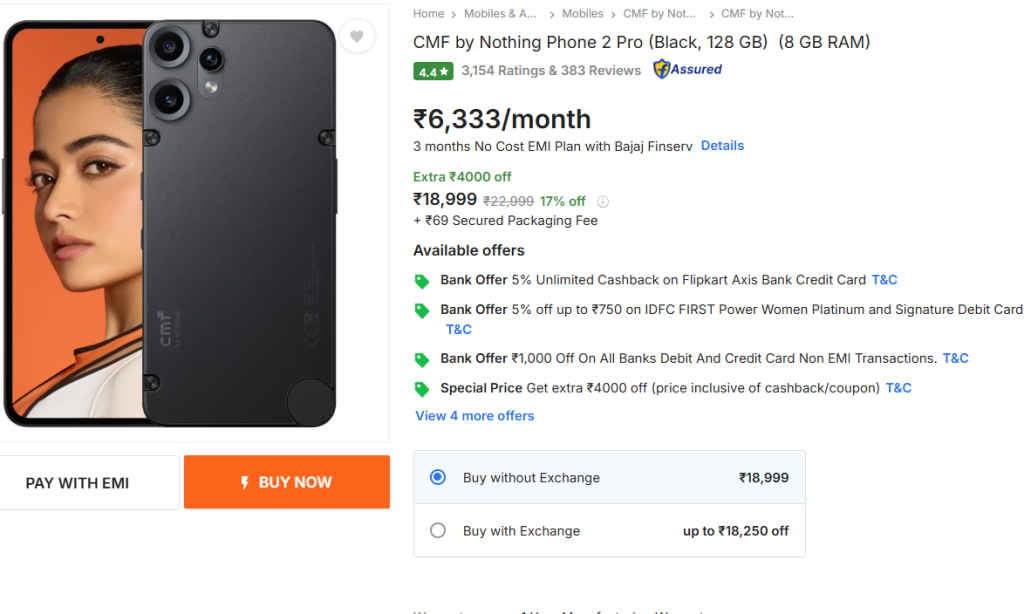Click the green 4.4 star rating badge
The width and height of the screenshot is (1024, 614).
click(x=432, y=71)
